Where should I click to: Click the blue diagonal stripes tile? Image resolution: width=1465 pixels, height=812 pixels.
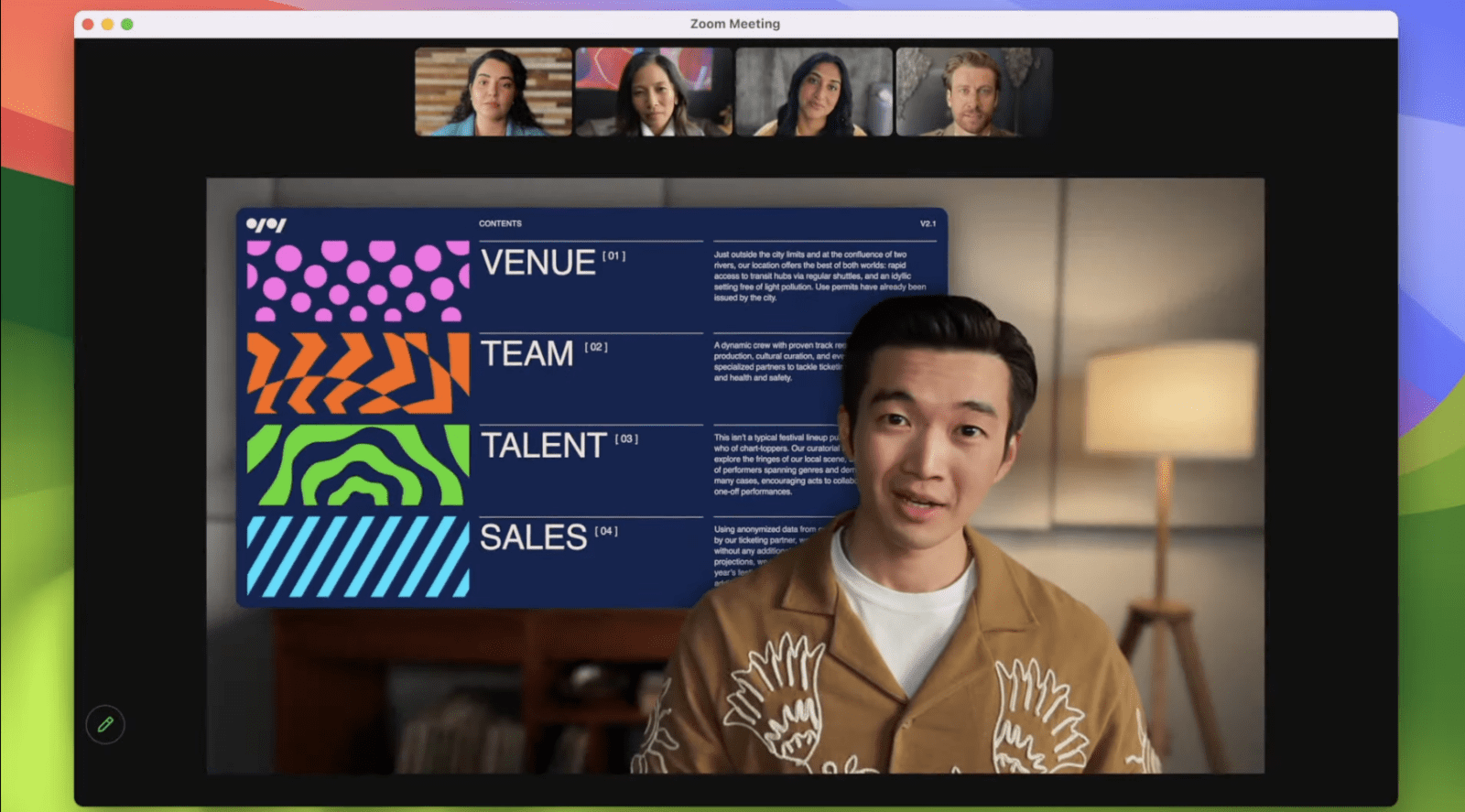click(358, 557)
